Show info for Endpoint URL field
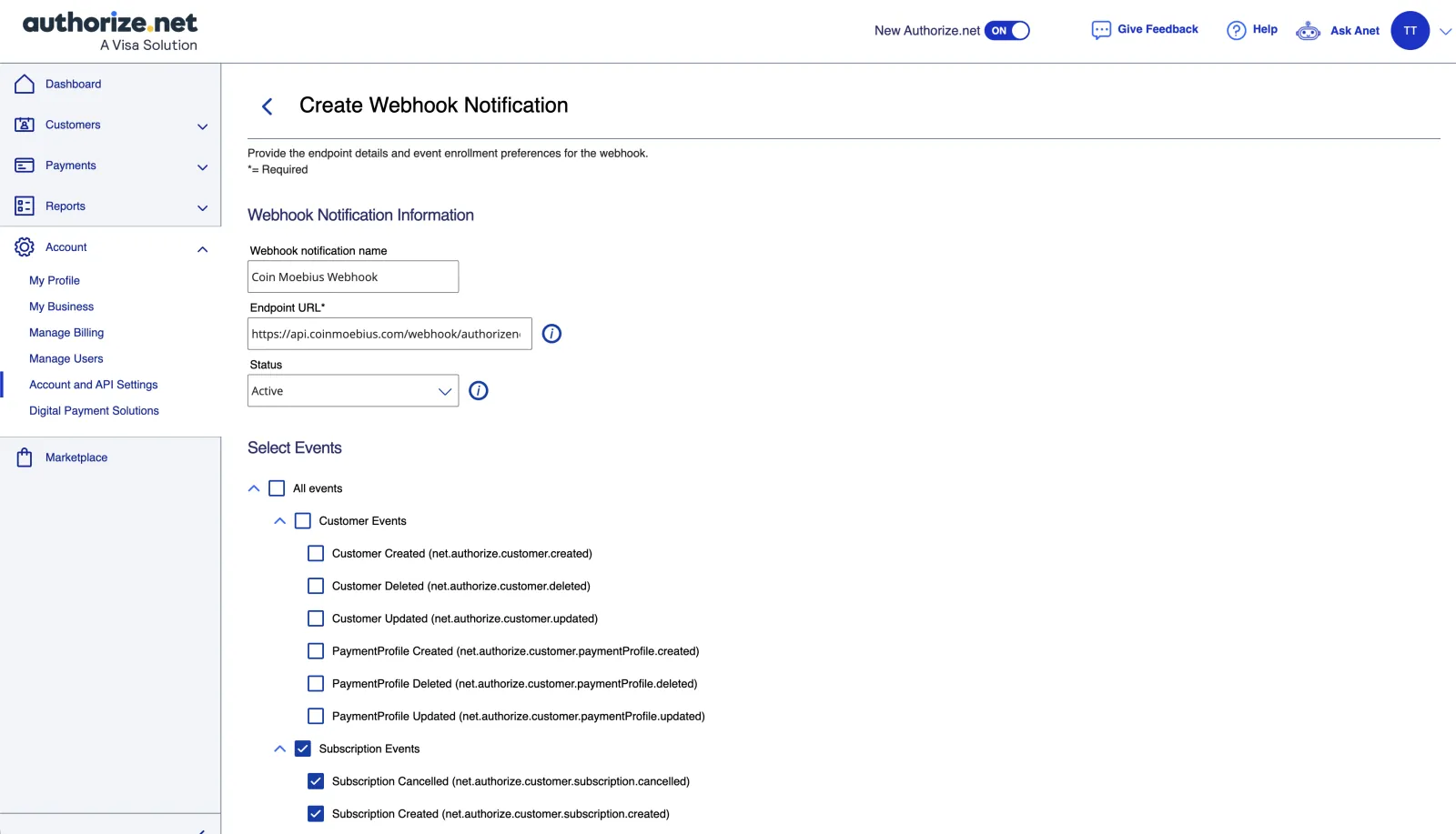Viewport: 1456px width, 834px height. [x=551, y=334]
